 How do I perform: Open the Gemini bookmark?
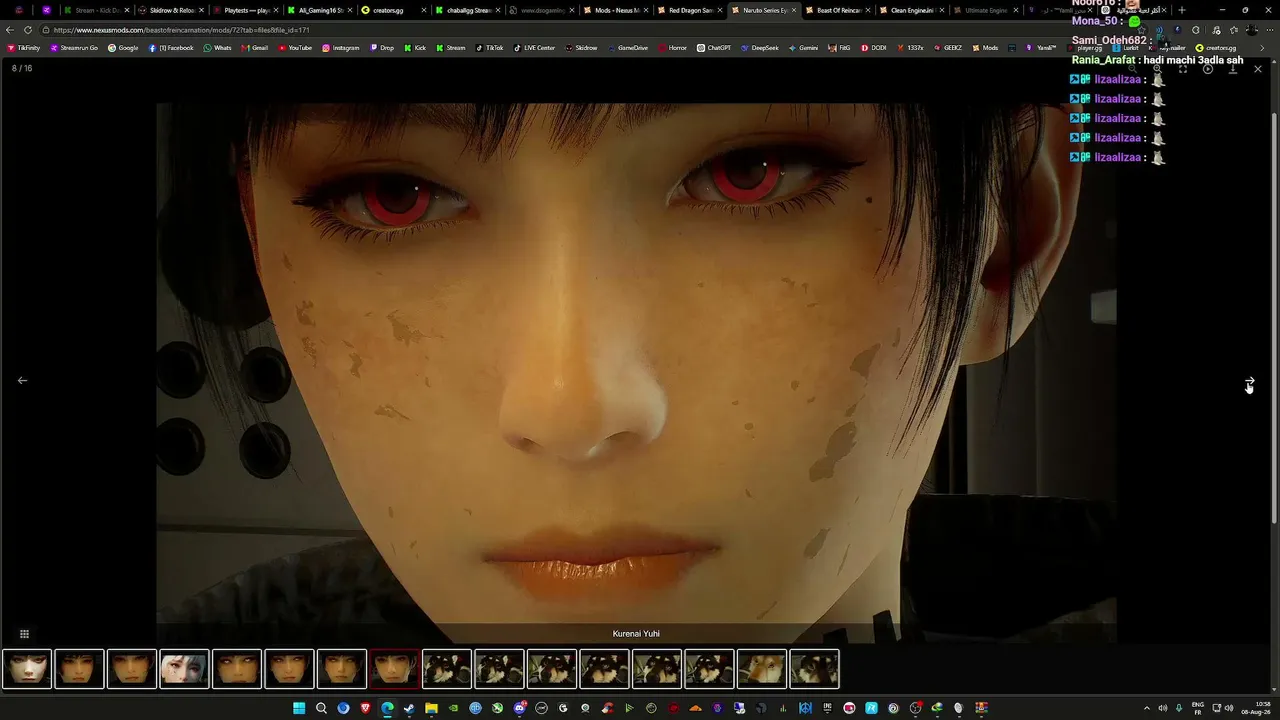(803, 48)
